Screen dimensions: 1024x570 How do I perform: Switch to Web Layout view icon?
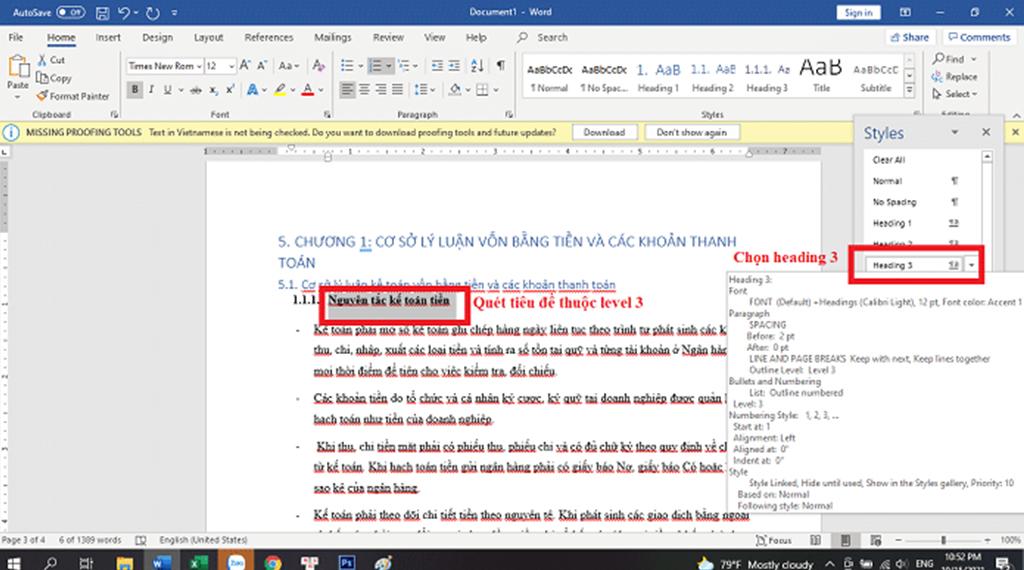click(876, 541)
